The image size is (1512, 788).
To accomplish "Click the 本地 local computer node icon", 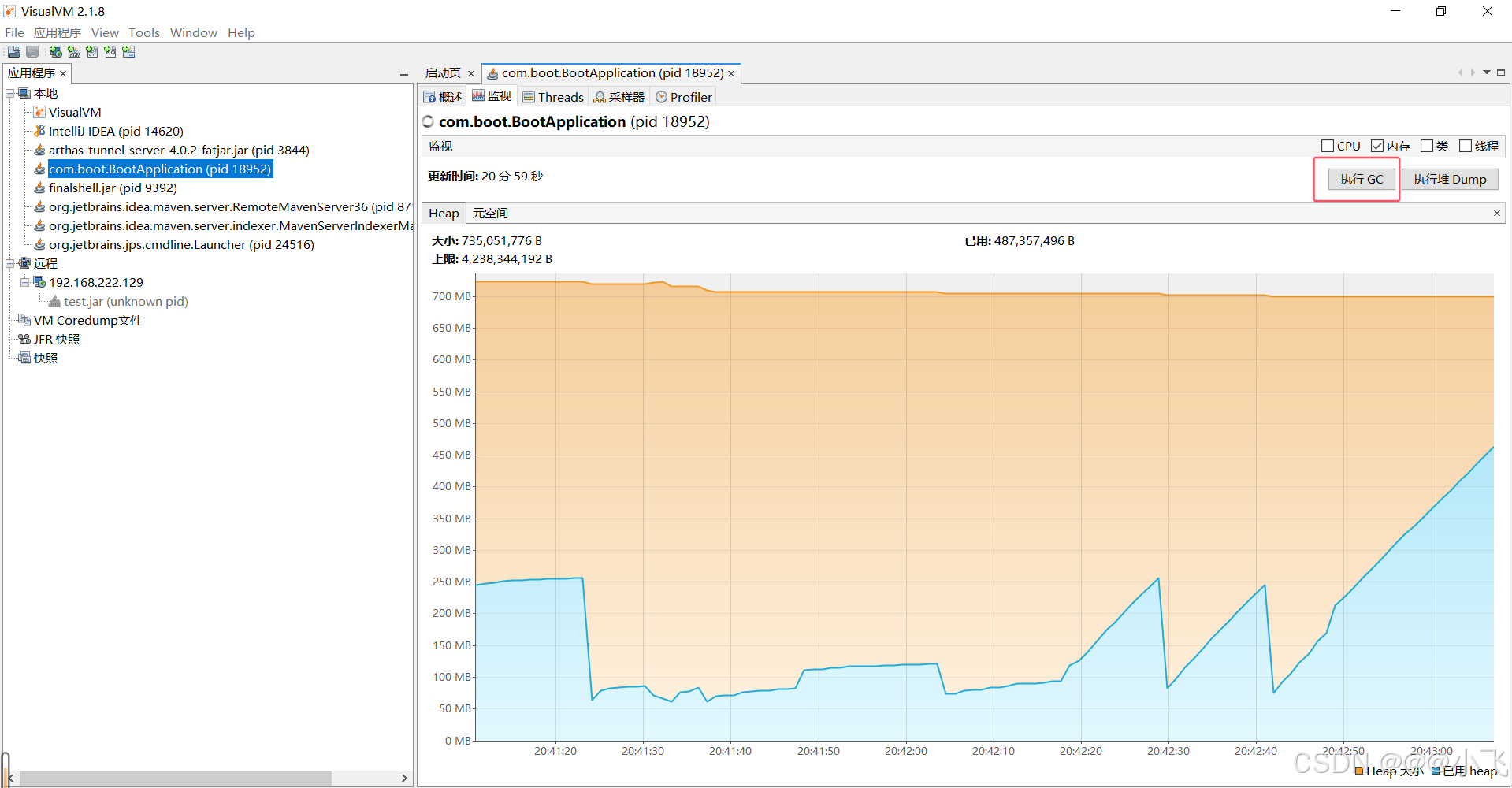I will coord(24,93).
